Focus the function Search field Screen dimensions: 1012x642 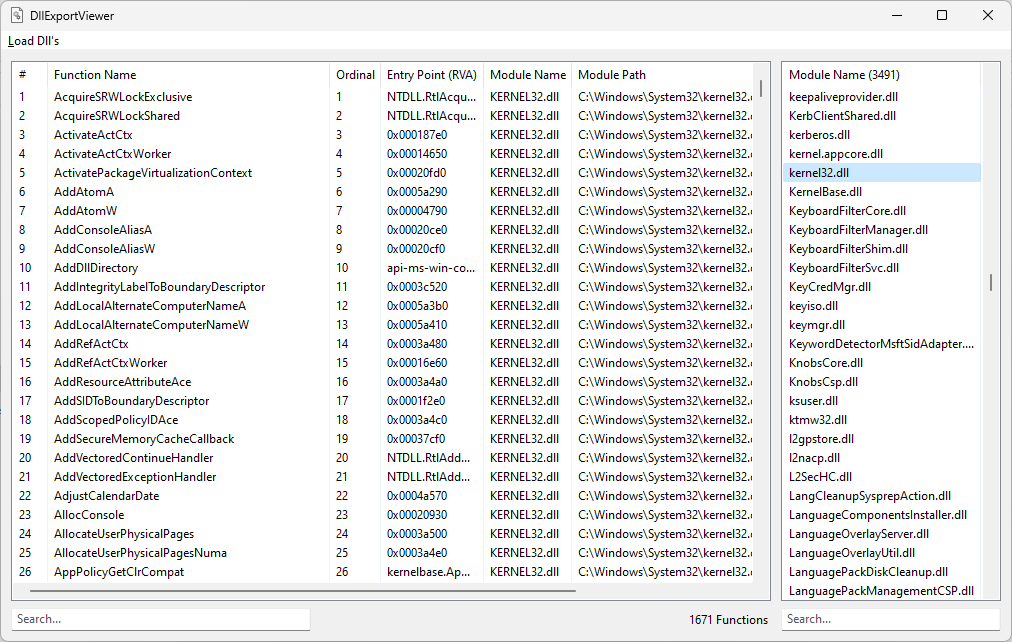click(161, 619)
